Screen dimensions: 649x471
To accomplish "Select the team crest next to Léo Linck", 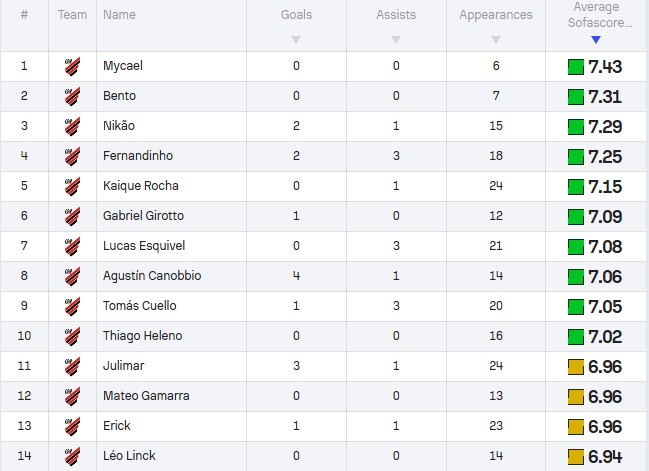I will (x=72, y=456).
